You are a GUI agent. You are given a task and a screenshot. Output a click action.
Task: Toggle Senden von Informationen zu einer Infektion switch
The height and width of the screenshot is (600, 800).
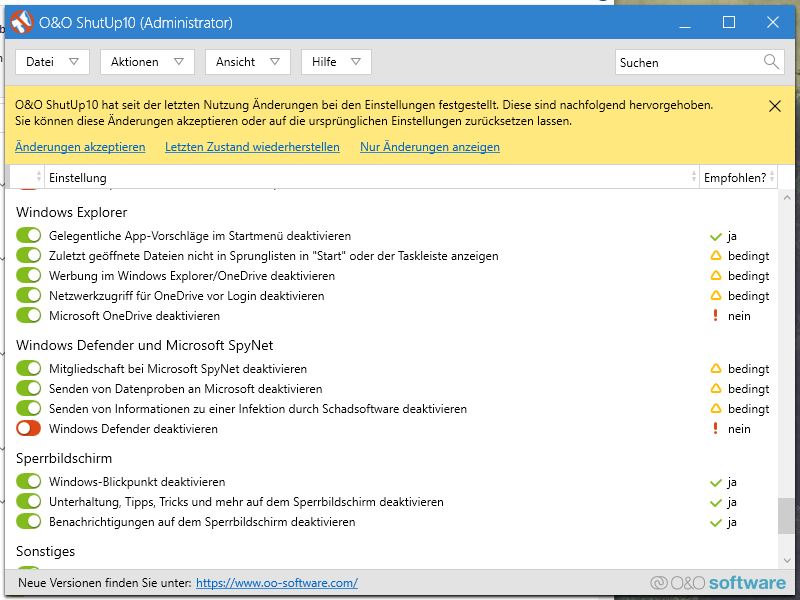tap(28, 408)
